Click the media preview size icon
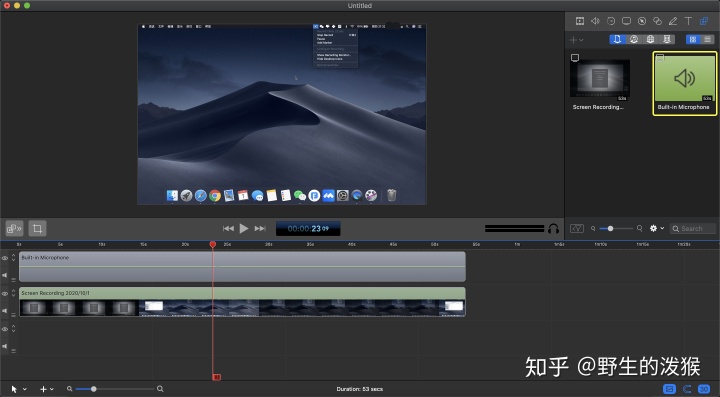 (x=577, y=228)
